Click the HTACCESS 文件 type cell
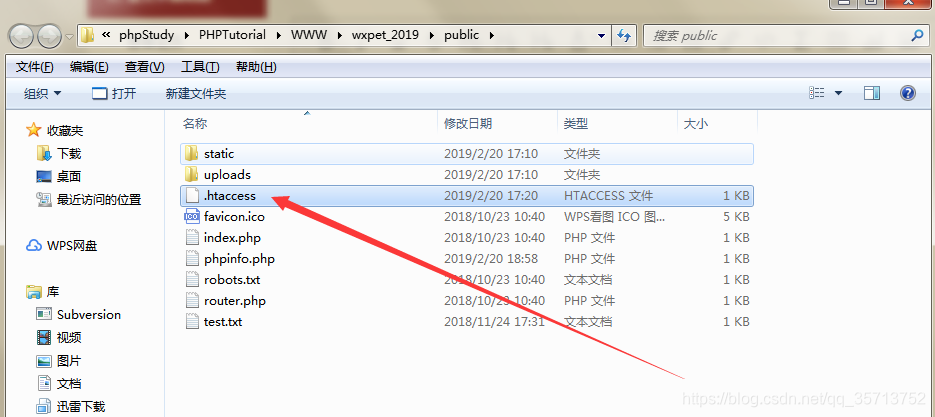Viewport: 935px width, 417px height. pyautogui.click(x=608, y=196)
